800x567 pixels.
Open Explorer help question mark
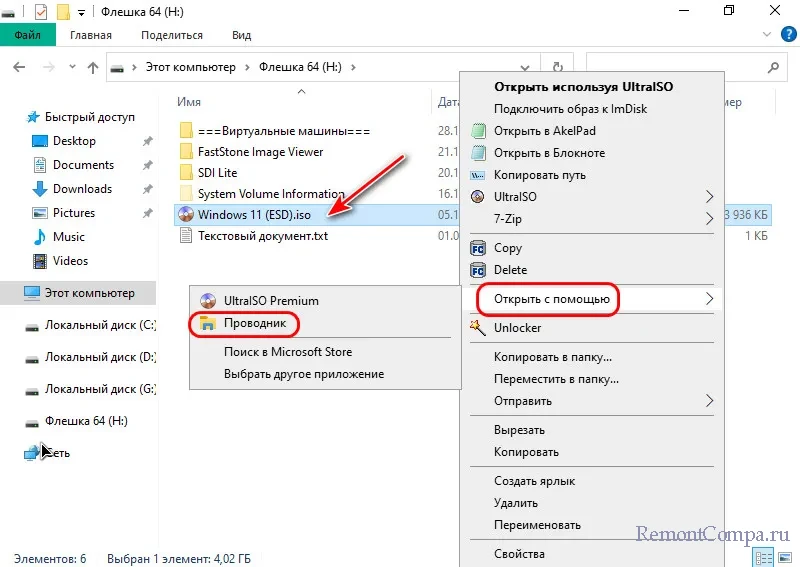coord(788,35)
